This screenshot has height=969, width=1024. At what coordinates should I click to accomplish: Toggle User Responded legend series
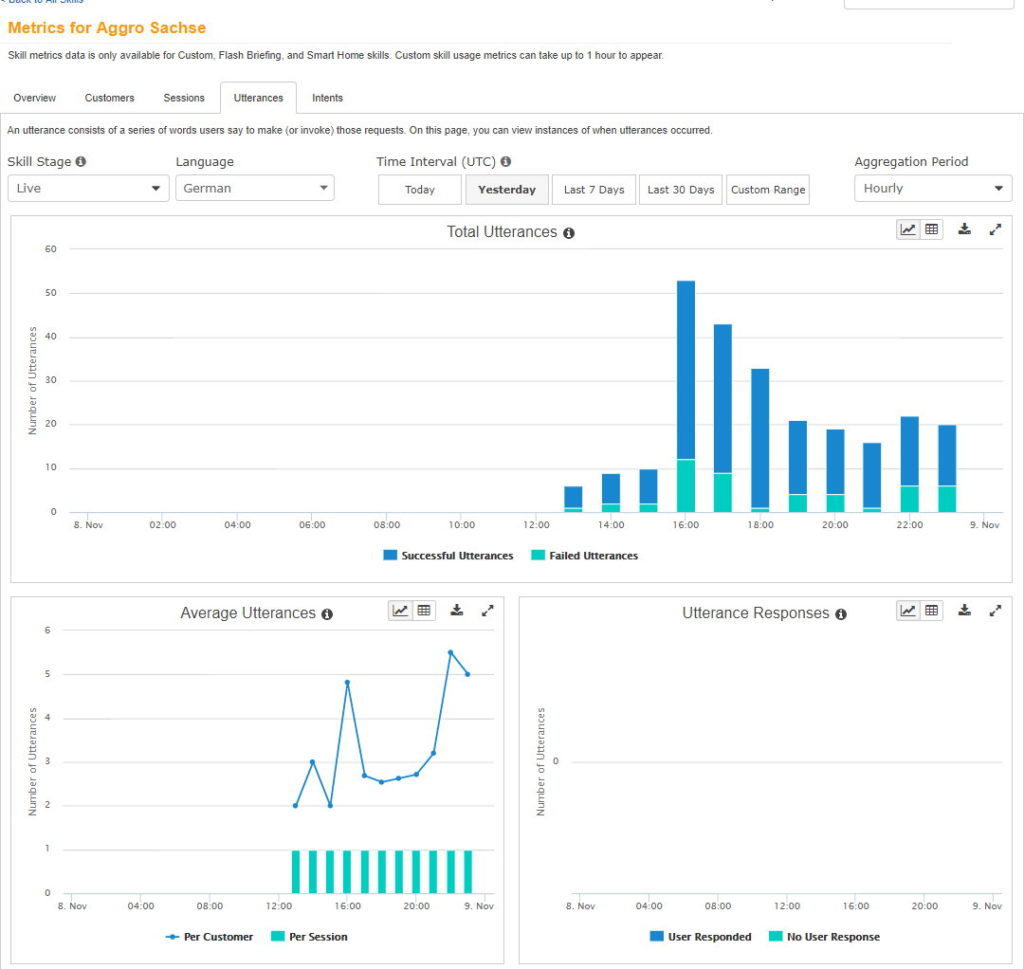coord(701,937)
